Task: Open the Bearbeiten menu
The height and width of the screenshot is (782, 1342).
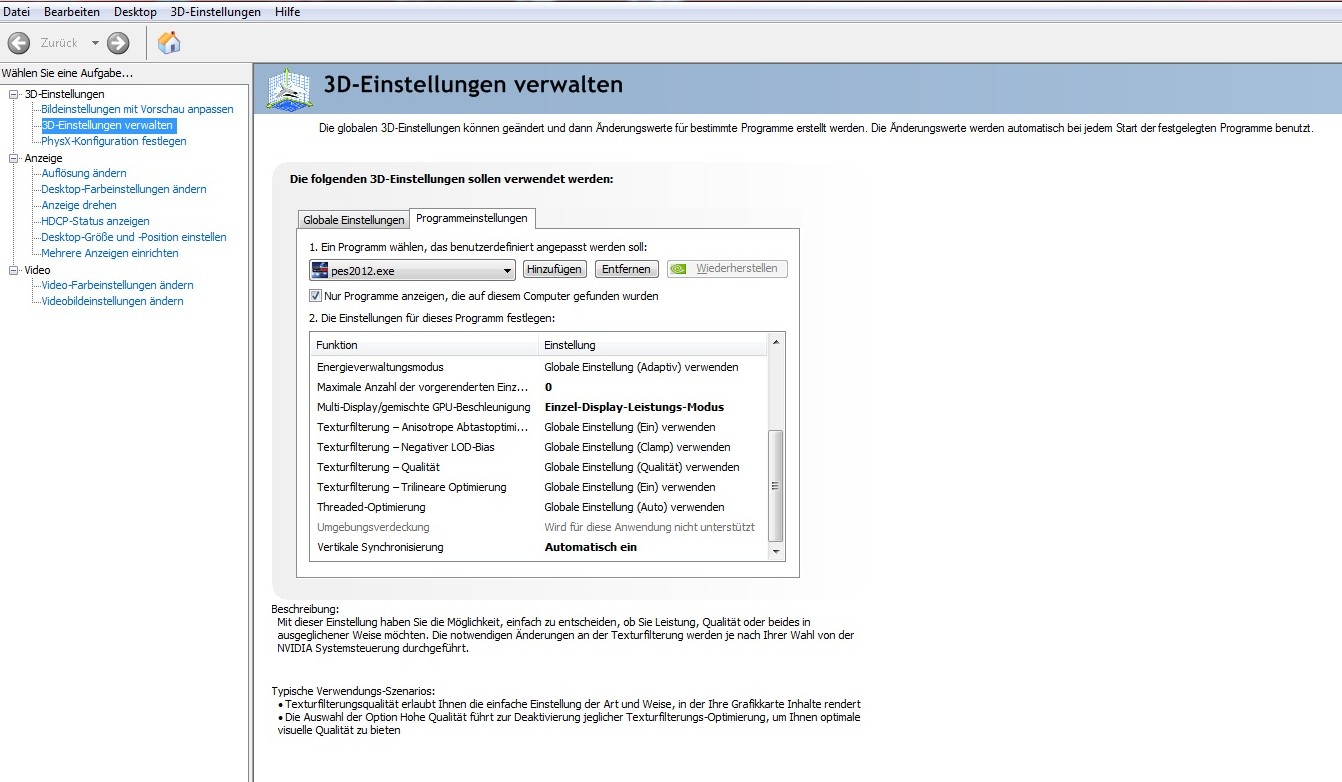Action: tap(71, 12)
